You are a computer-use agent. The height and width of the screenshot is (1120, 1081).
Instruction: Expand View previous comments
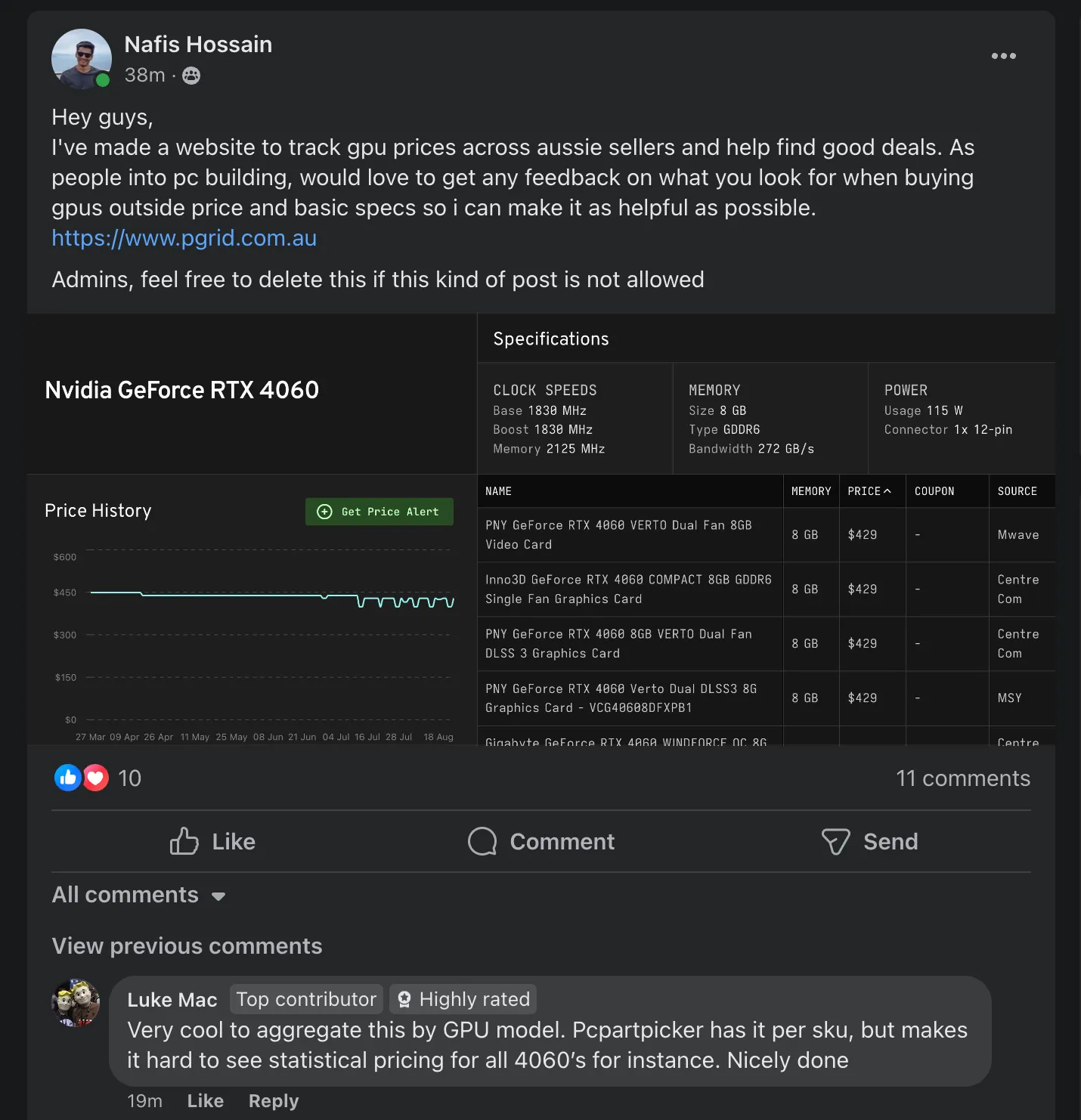[187, 946]
